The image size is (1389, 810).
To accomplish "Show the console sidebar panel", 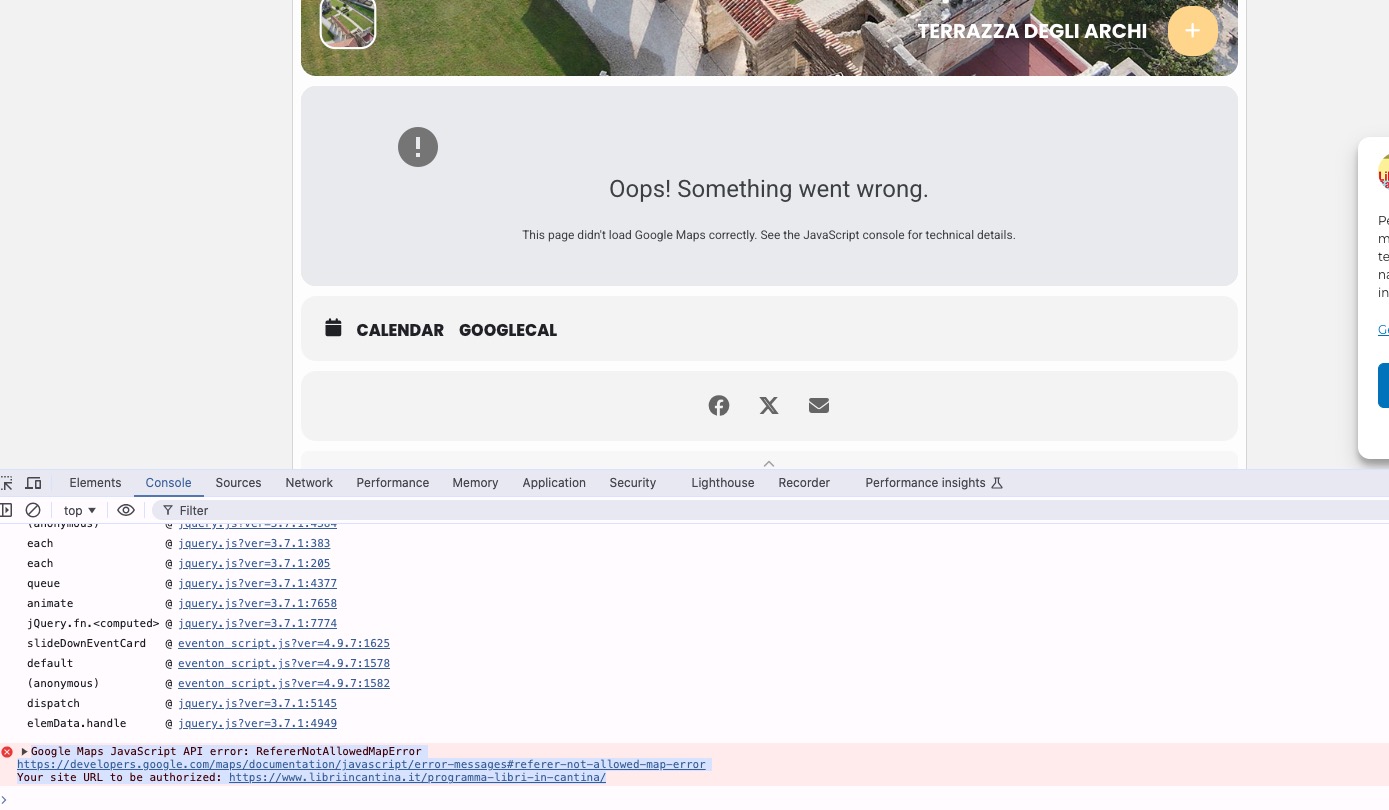I will point(7,510).
